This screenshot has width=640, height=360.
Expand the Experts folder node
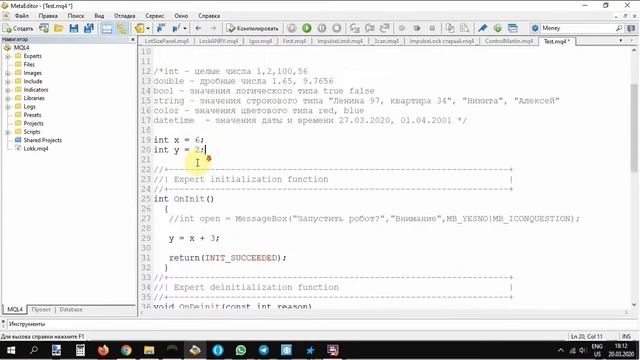[8, 56]
